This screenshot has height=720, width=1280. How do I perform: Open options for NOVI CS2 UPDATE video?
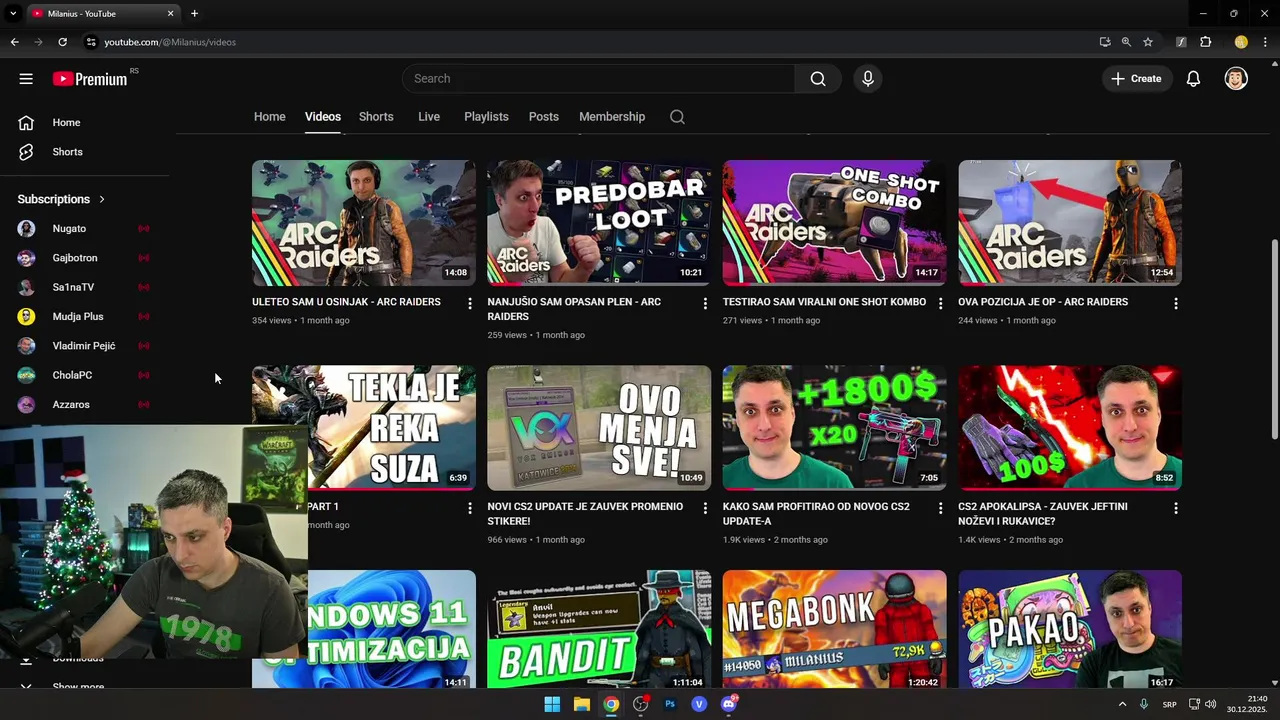(x=705, y=508)
